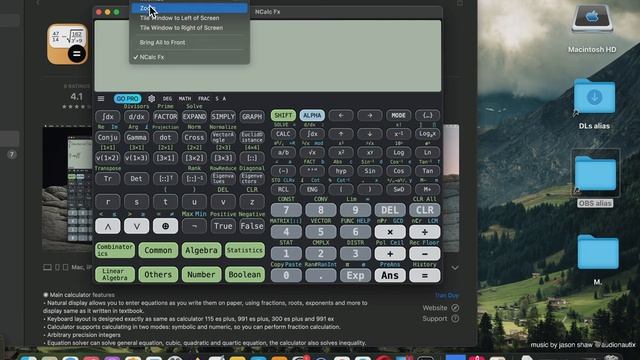This screenshot has height=360, width=640.
Task: Switch to the Boolean category
Action: pos(244,274)
